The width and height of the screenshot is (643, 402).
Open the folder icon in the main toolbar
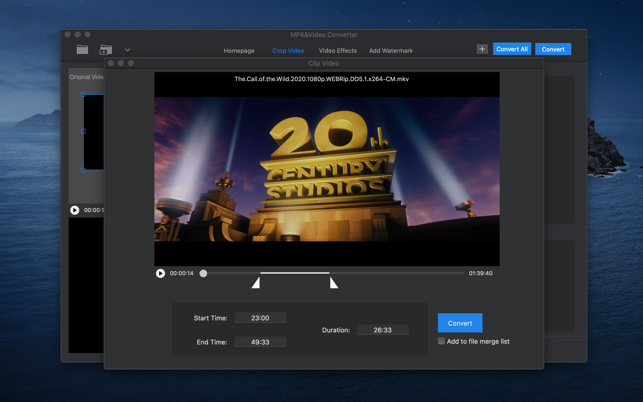point(82,50)
